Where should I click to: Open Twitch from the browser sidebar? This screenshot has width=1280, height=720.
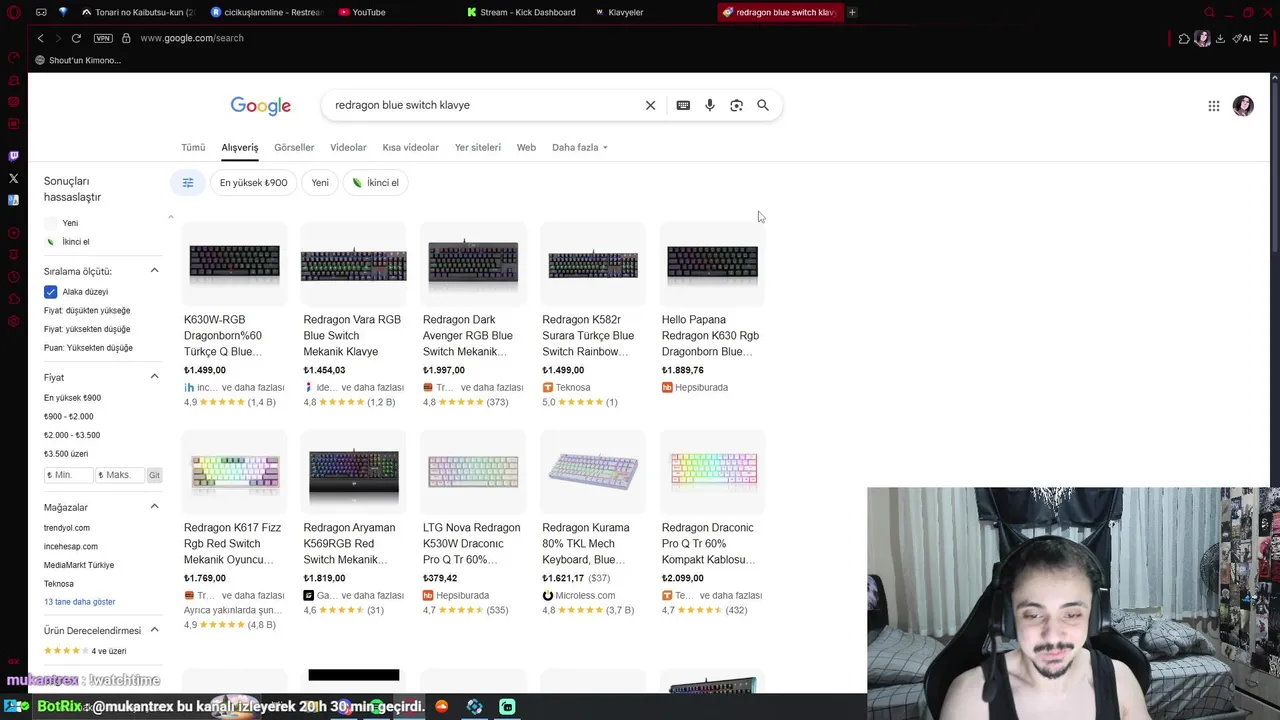pyautogui.click(x=13, y=156)
